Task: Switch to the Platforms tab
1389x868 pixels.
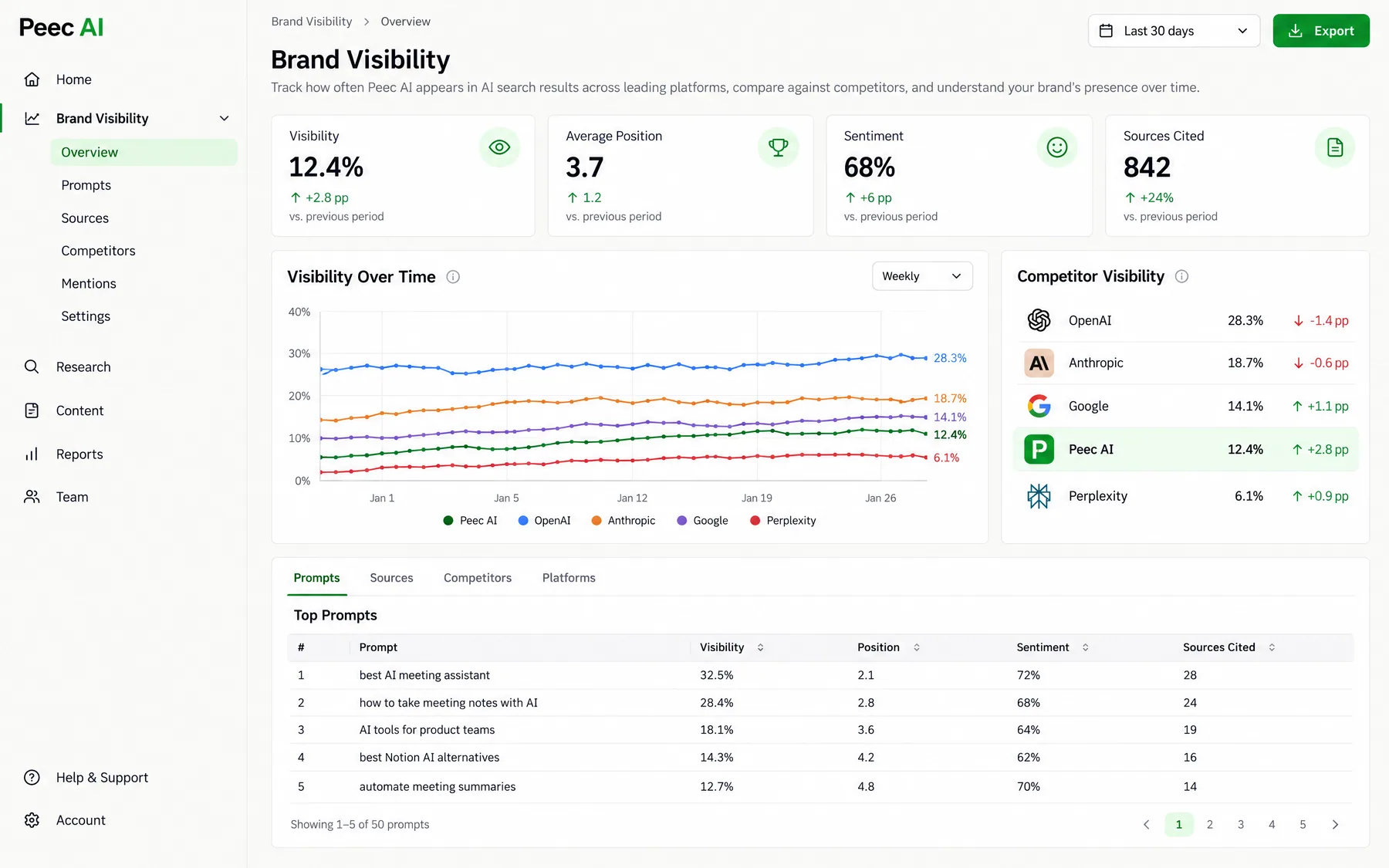Action: (569, 578)
